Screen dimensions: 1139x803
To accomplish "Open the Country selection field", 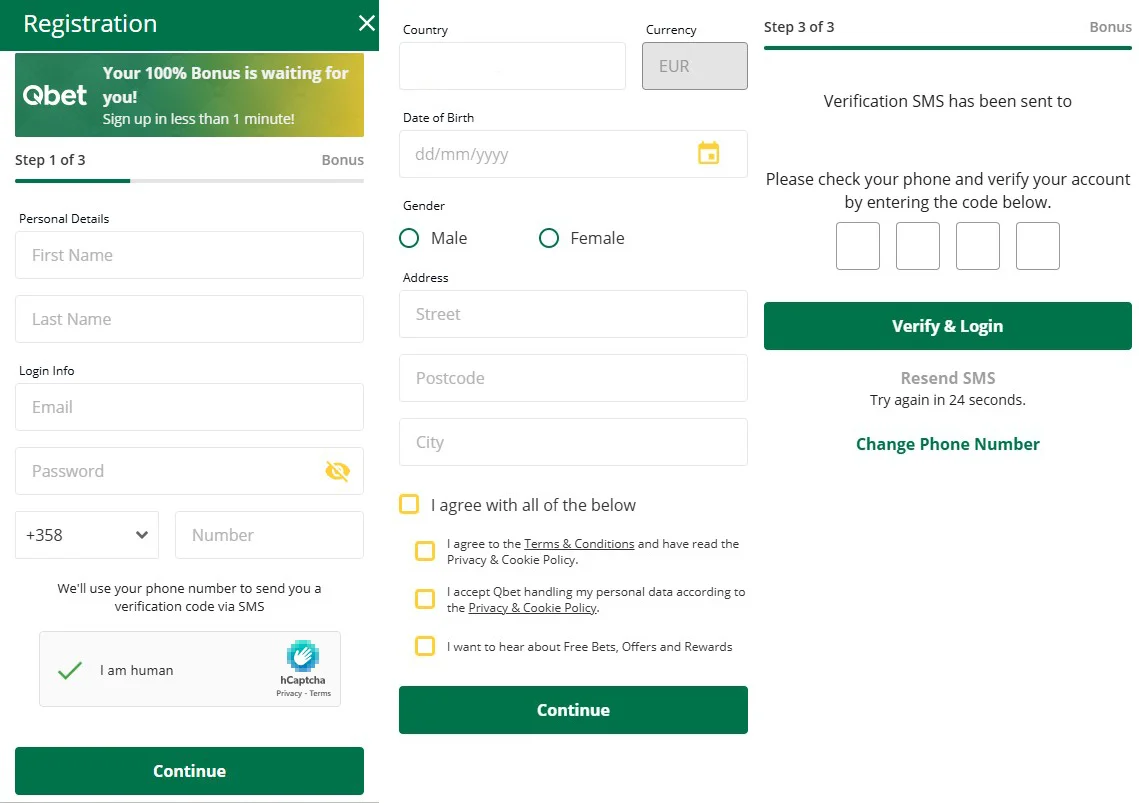I will coord(512,66).
